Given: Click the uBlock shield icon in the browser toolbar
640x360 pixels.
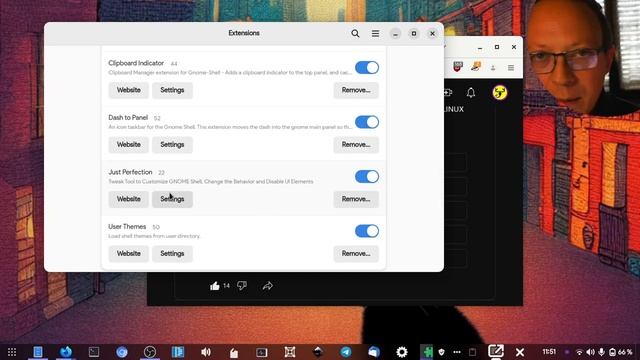Looking at the screenshot, I should (458, 67).
